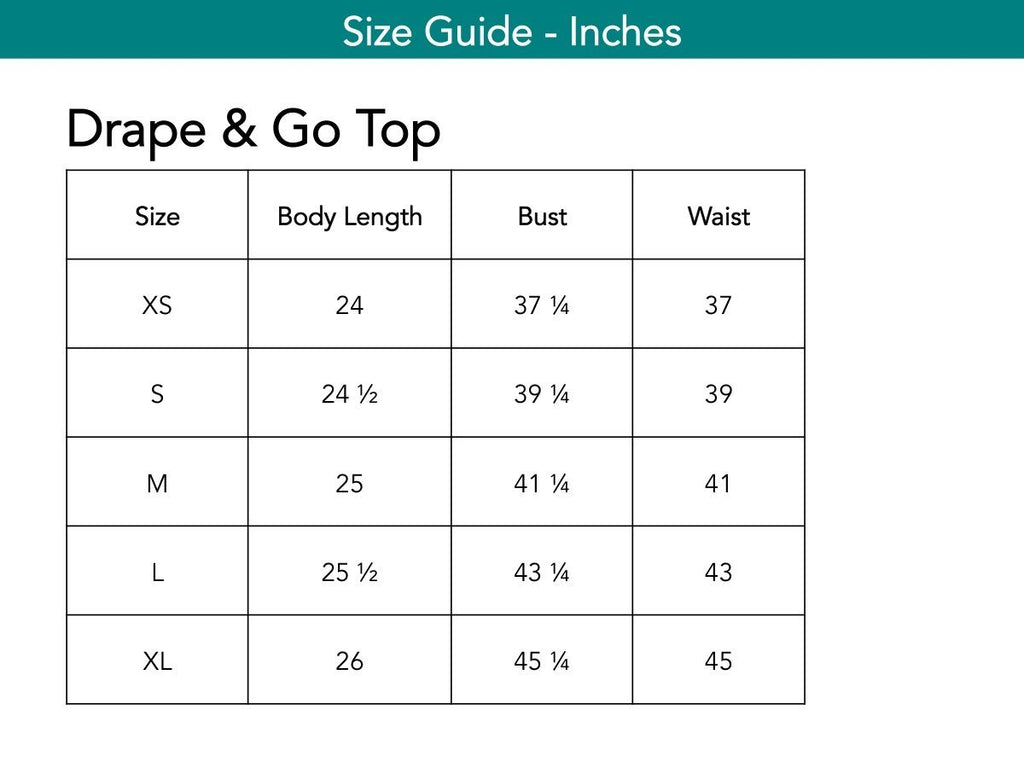Select the L size cell
1024x768 pixels.
pyautogui.click(x=157, y=572)
